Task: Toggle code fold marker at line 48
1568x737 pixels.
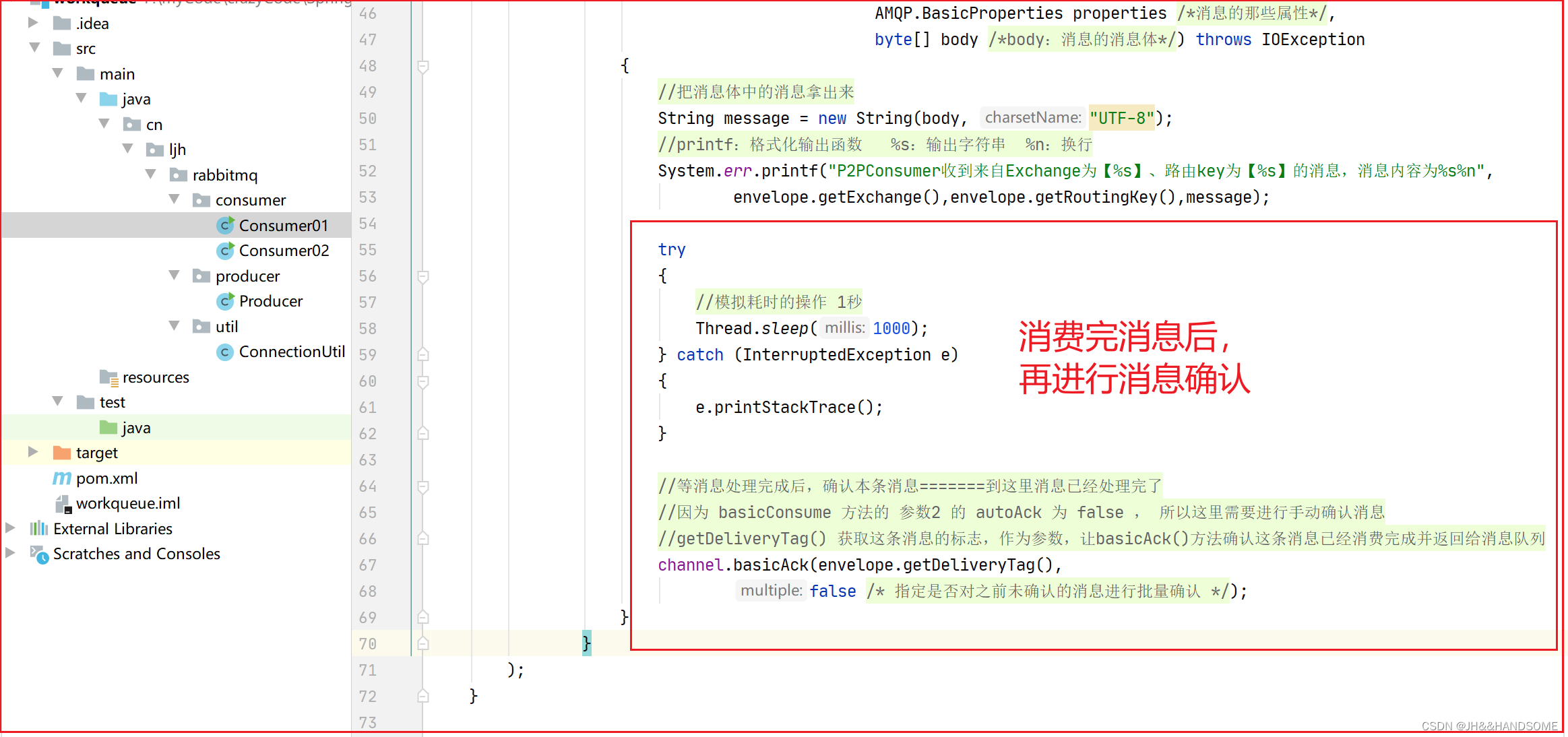Action: 423,66
